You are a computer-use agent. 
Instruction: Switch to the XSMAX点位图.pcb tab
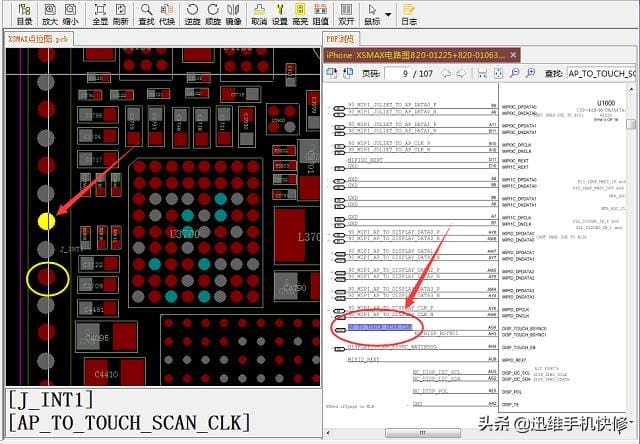click(38, 39)
